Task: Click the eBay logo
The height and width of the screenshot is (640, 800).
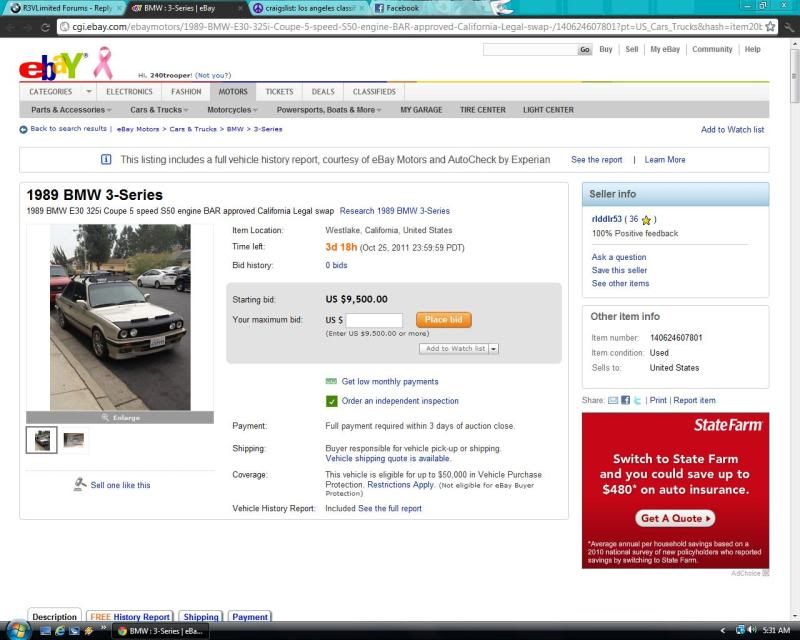Action: (52, 66)
